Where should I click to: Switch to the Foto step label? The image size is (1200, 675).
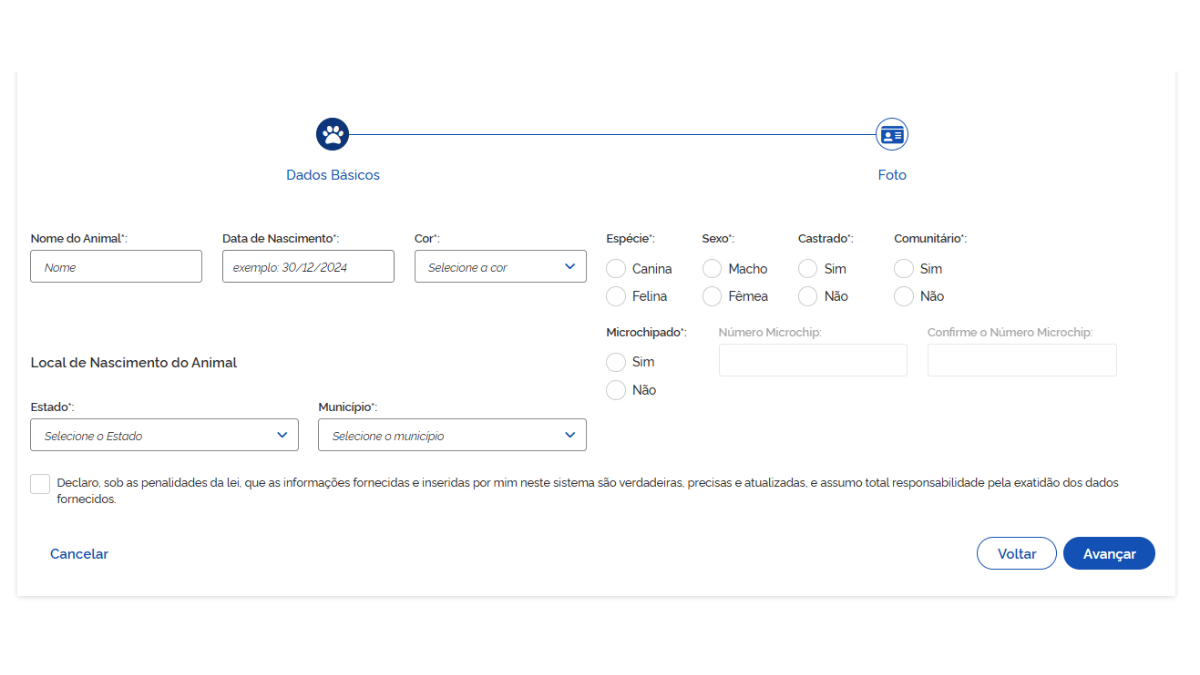click(x=892, y=175)
